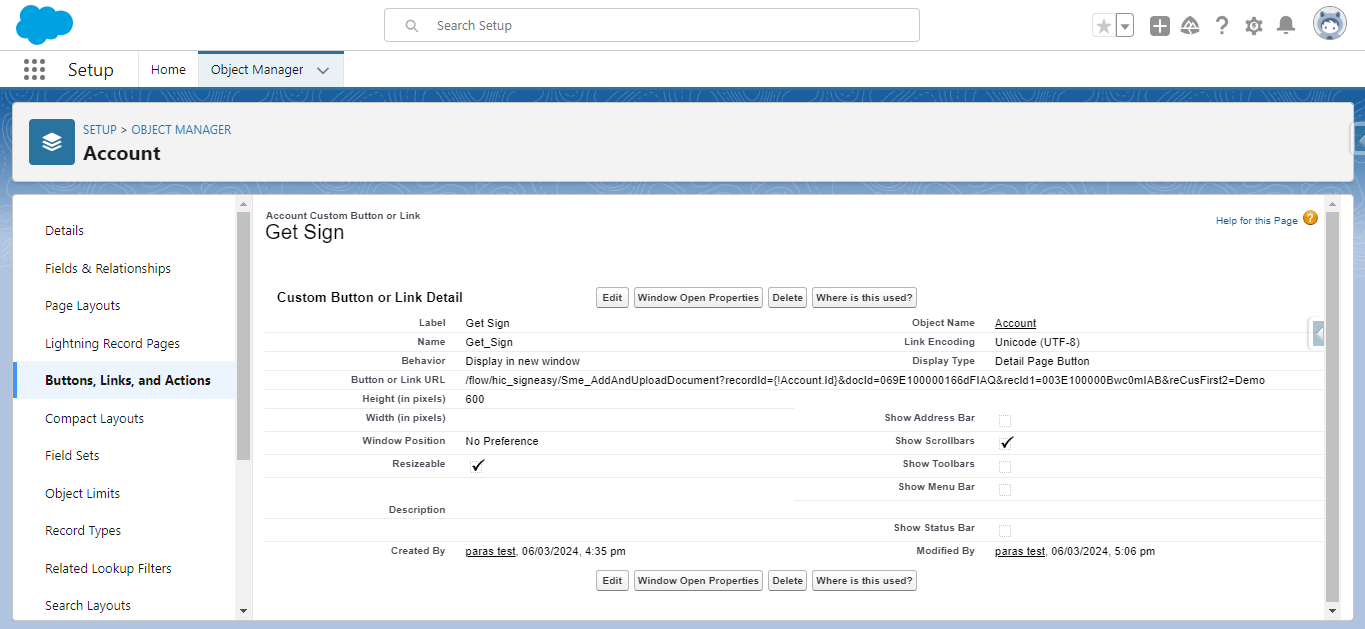
Task: Click the bottom Window Open Properties button
Action: coord(698,581)
